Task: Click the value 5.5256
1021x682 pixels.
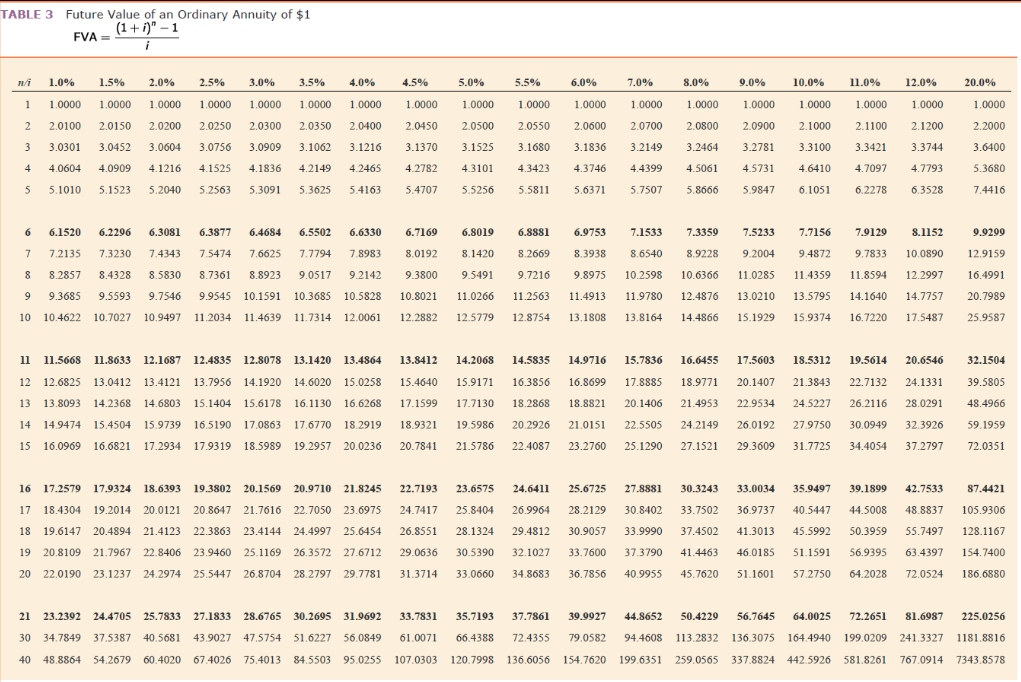Action: 478,190
